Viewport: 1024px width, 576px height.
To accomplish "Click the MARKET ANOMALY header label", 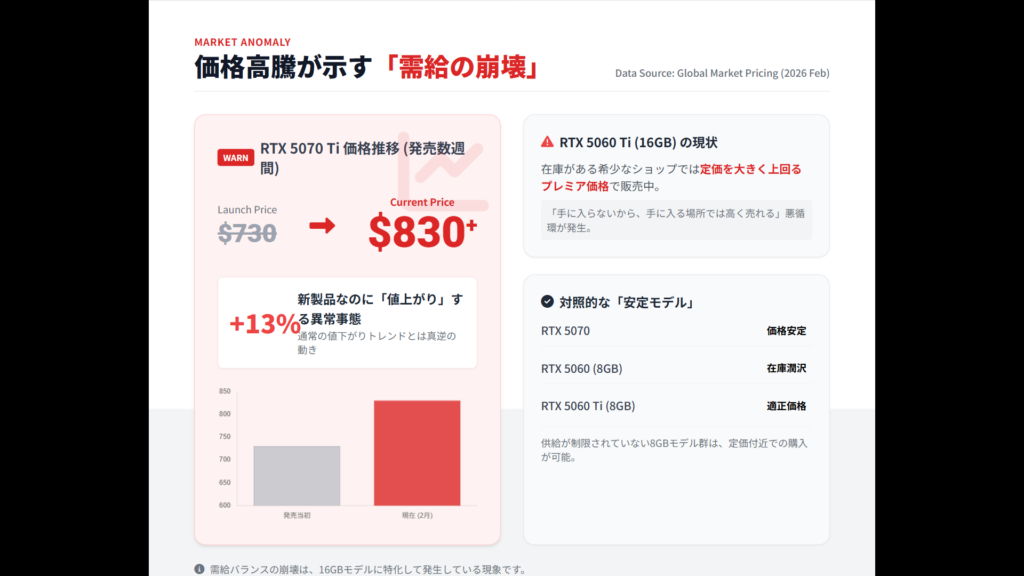I will [242, 42].
